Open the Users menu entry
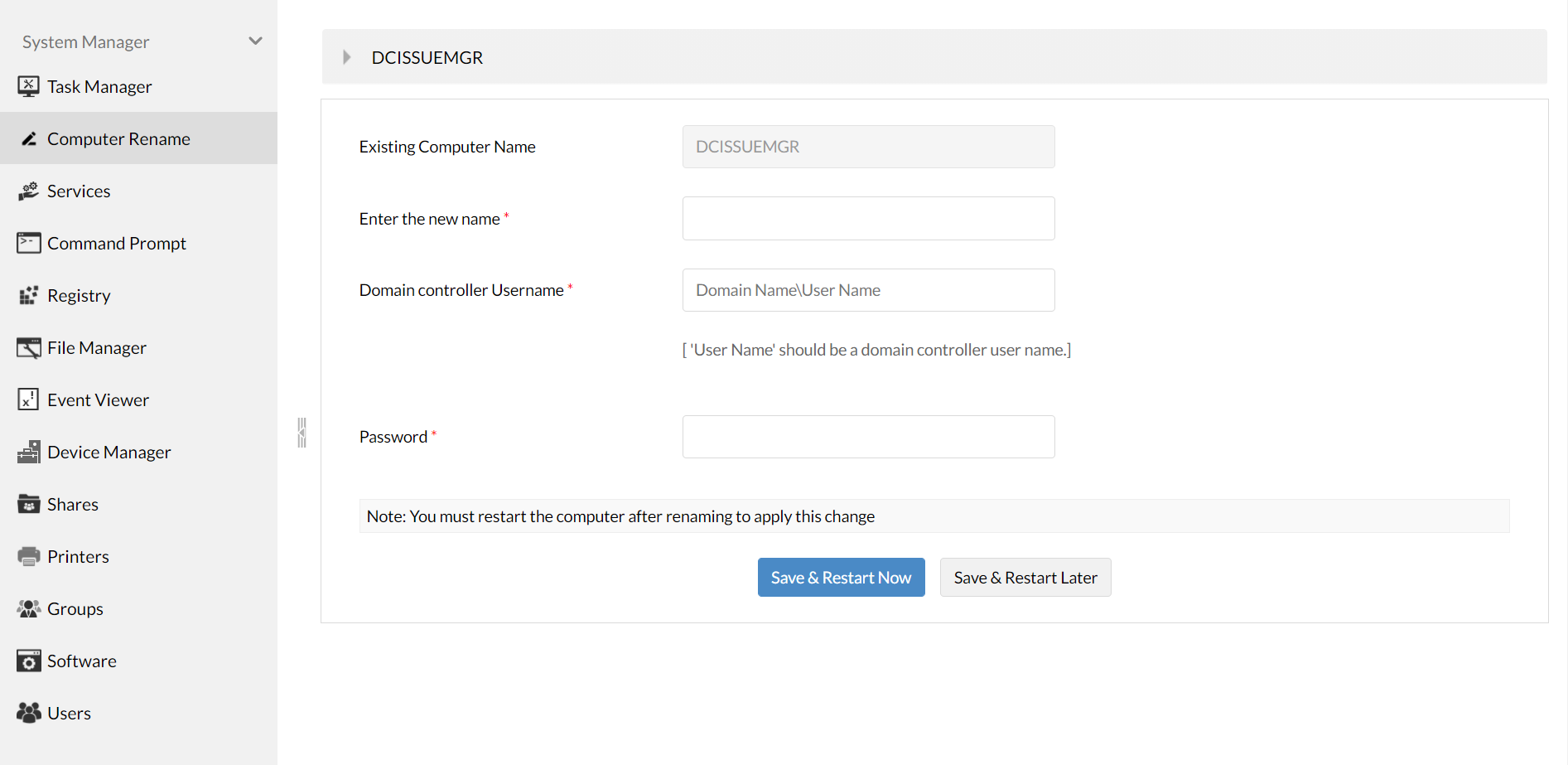The image size is (1568, 765). [x=70, y=713]
